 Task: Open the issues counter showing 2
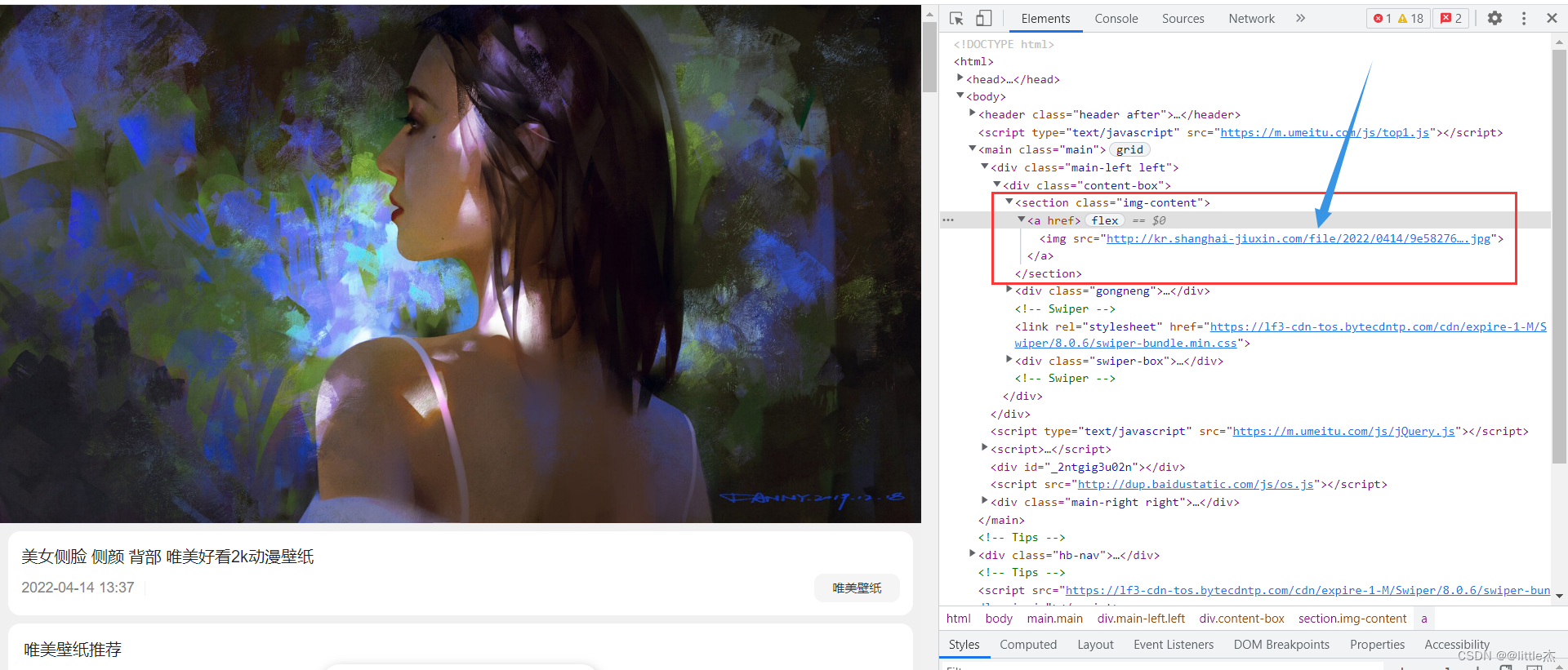[x=1451, y=18]
